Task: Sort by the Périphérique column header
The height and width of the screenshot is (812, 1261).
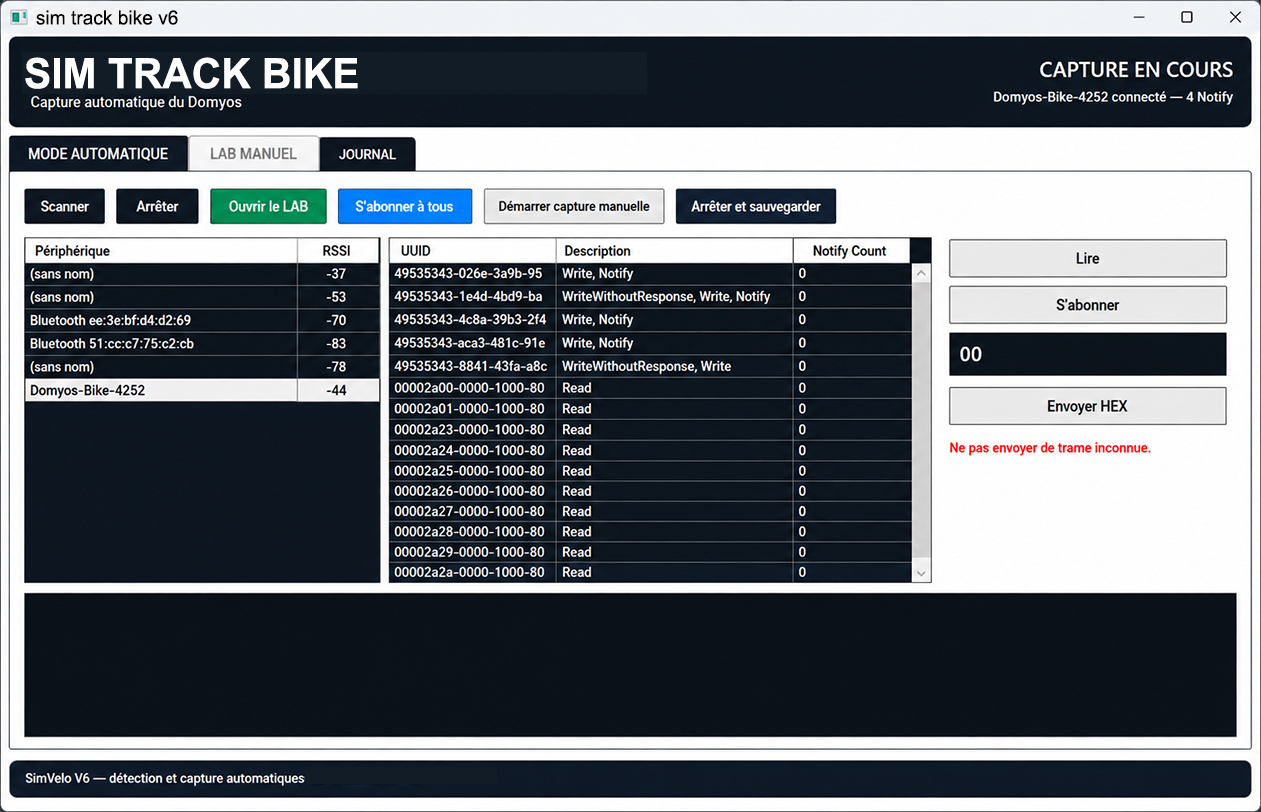Action: [x=161, y=250]
